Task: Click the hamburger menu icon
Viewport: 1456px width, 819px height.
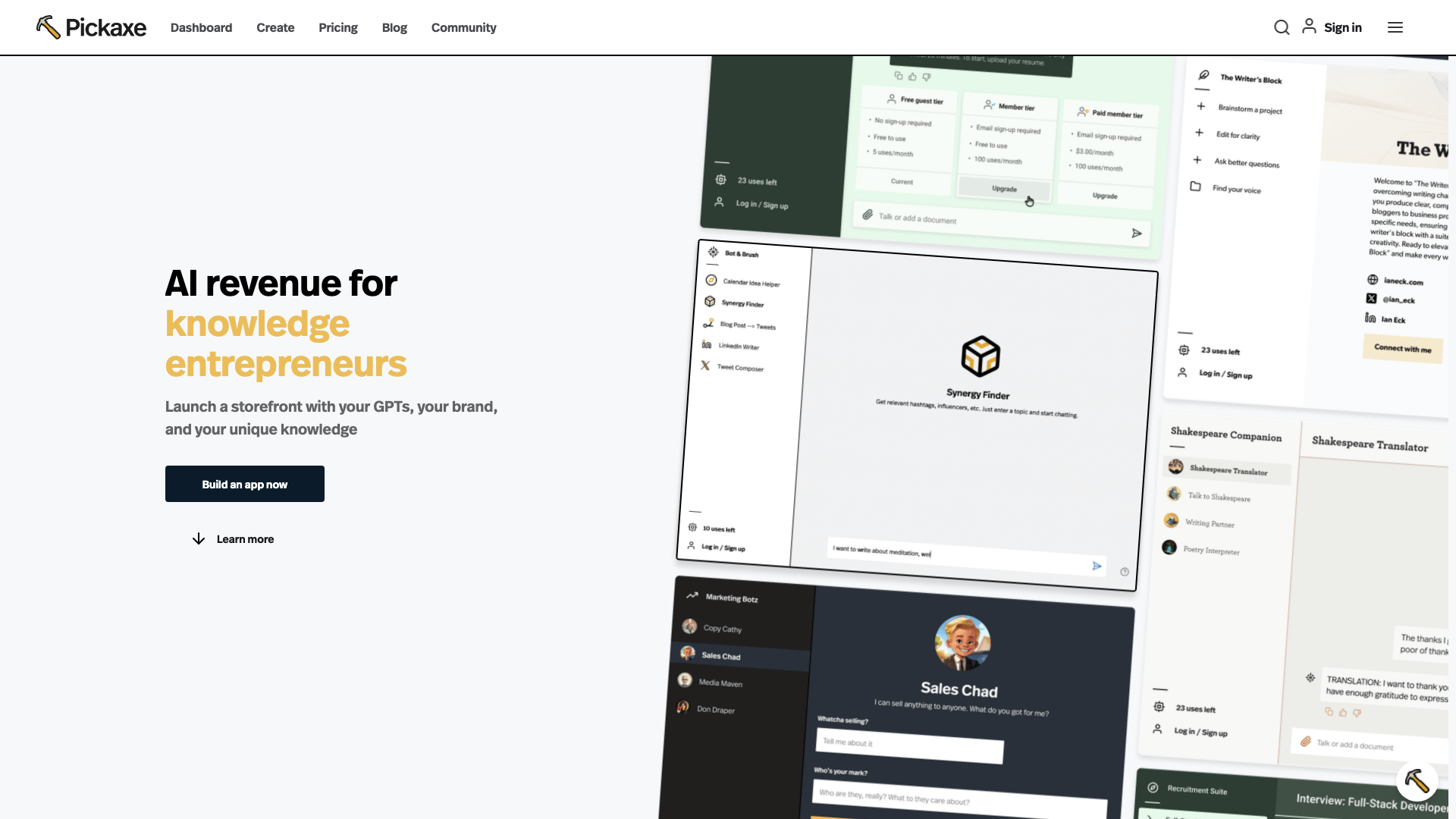Action: [x=1395, y=27]
